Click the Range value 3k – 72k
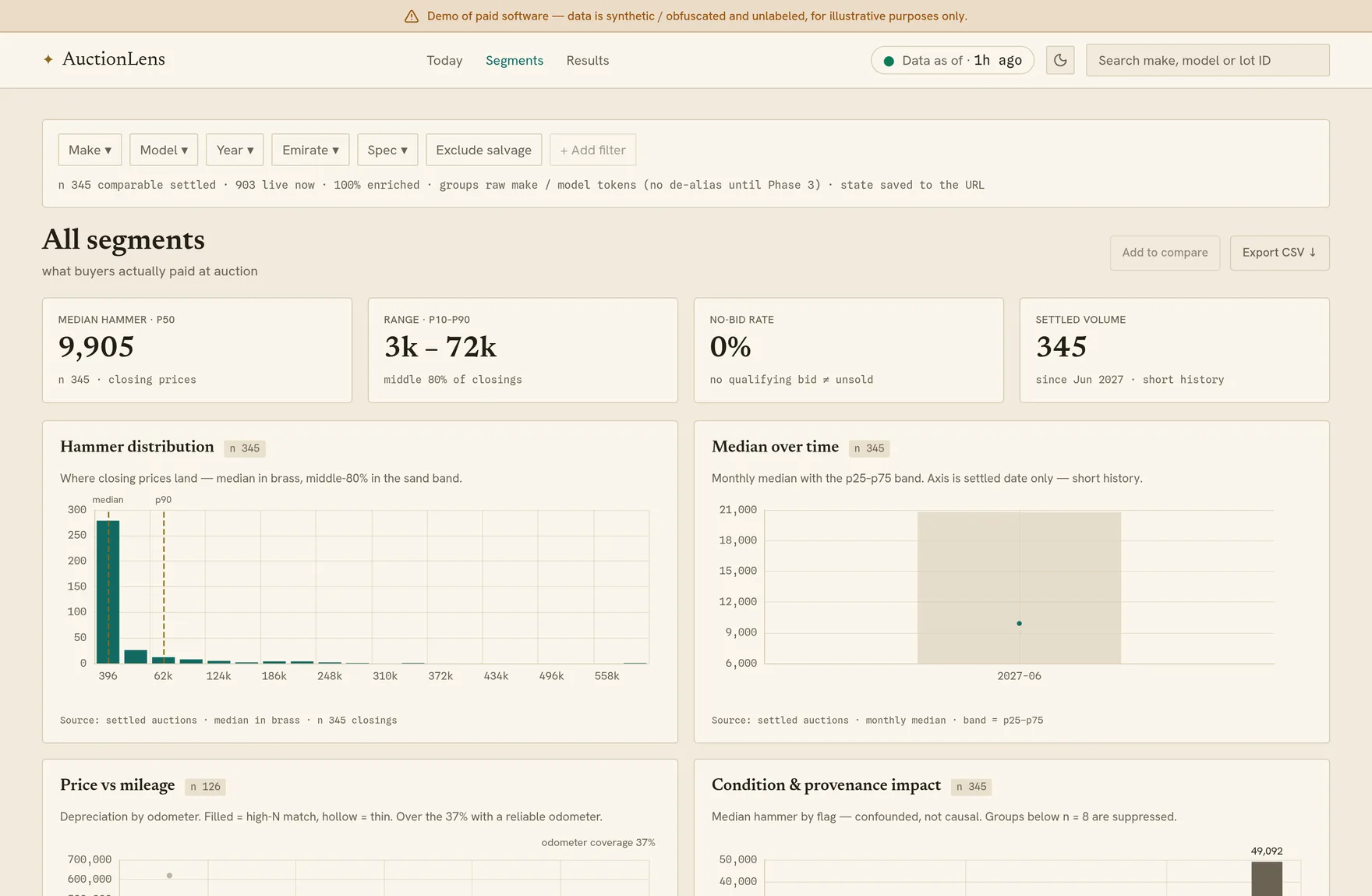 click(440, 347)
